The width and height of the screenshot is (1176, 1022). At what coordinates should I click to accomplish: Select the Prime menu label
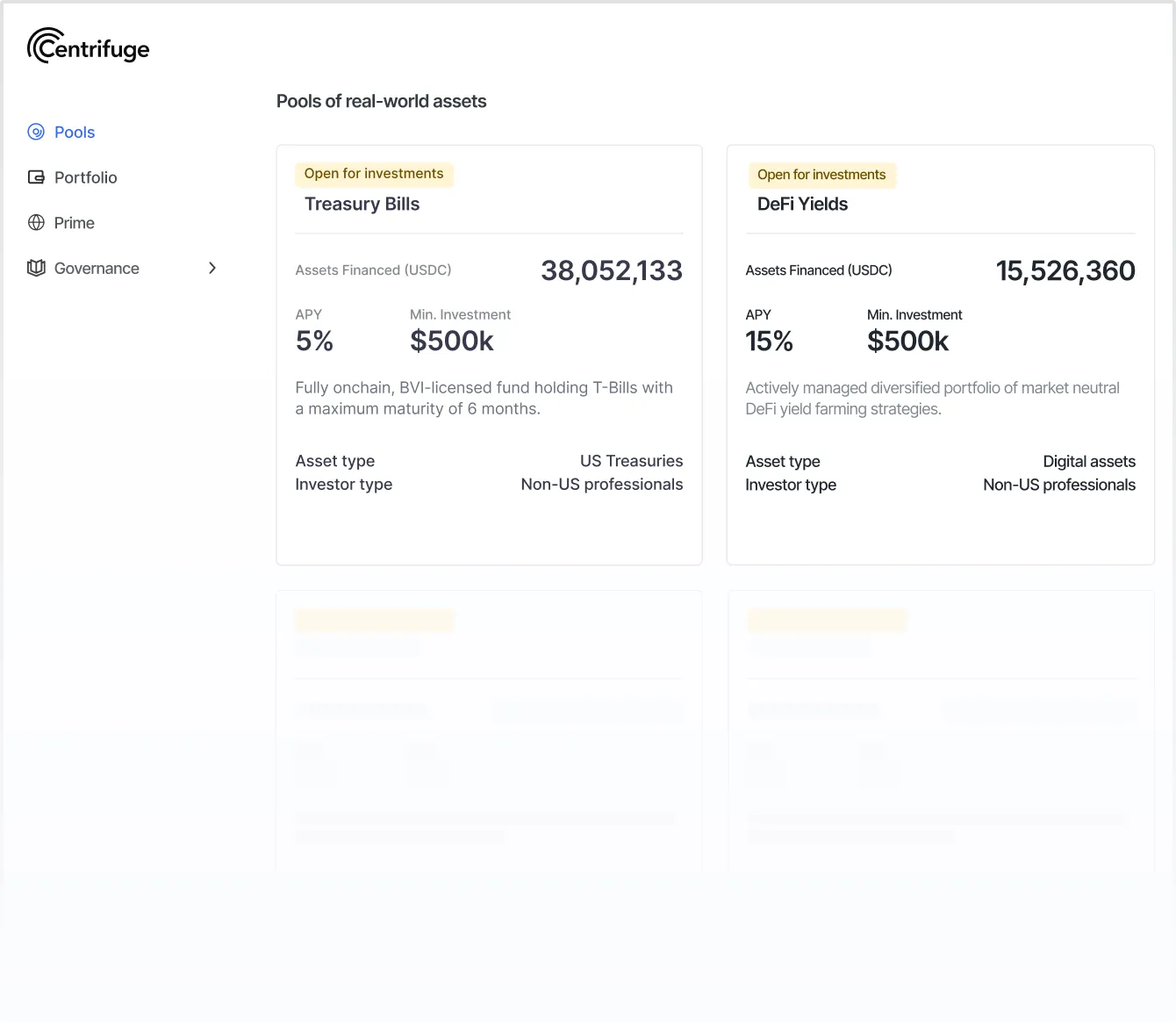(74, 223)
